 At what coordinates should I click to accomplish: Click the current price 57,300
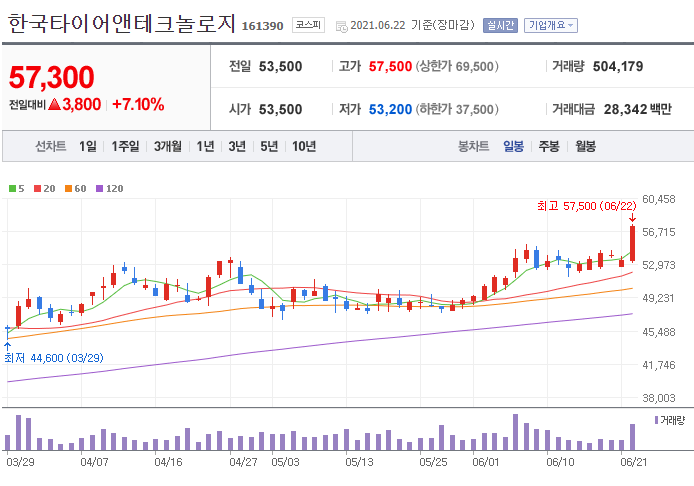click(51, 77)
